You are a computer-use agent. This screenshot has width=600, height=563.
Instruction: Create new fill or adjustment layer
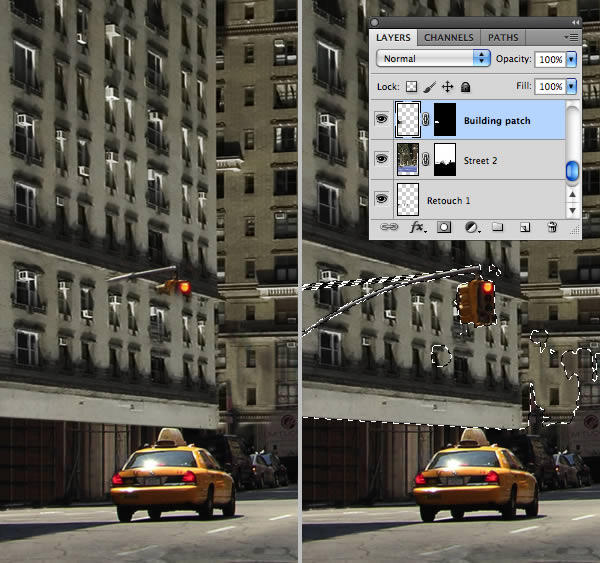click(472, 228)
